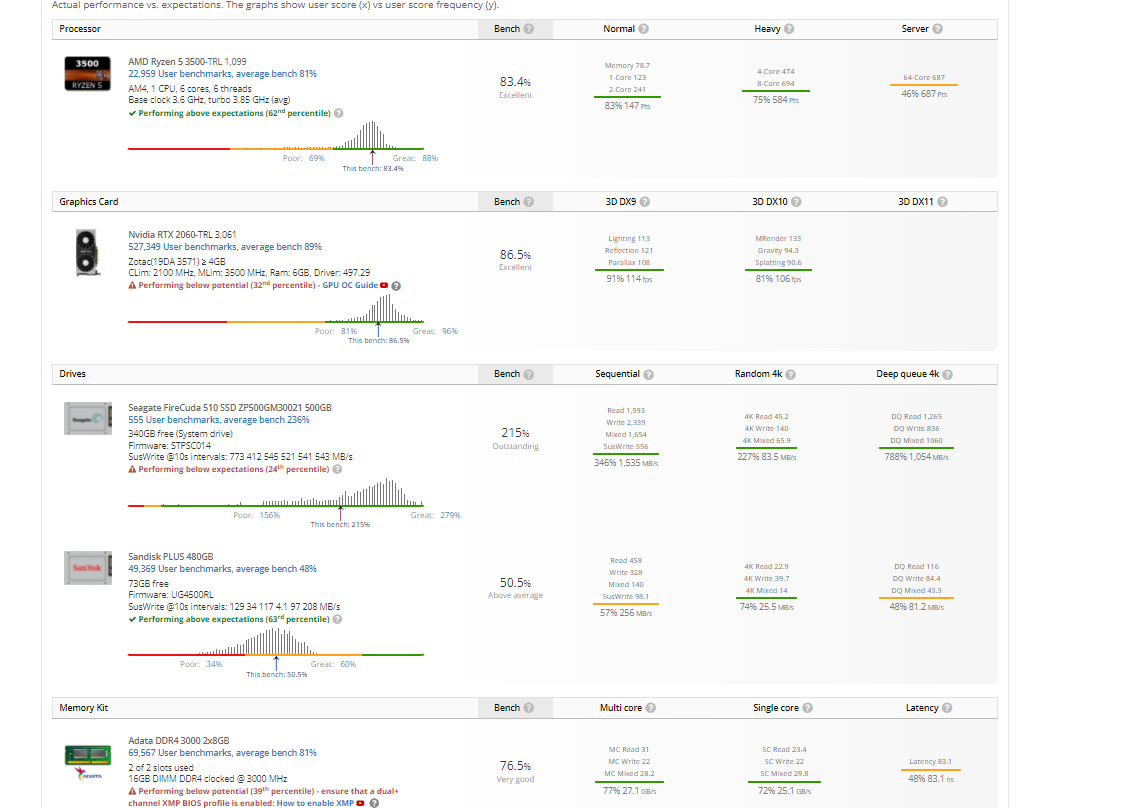Click help icon beside 3D DX9
The image size is (1134, 808).
[x=645, y=202]
